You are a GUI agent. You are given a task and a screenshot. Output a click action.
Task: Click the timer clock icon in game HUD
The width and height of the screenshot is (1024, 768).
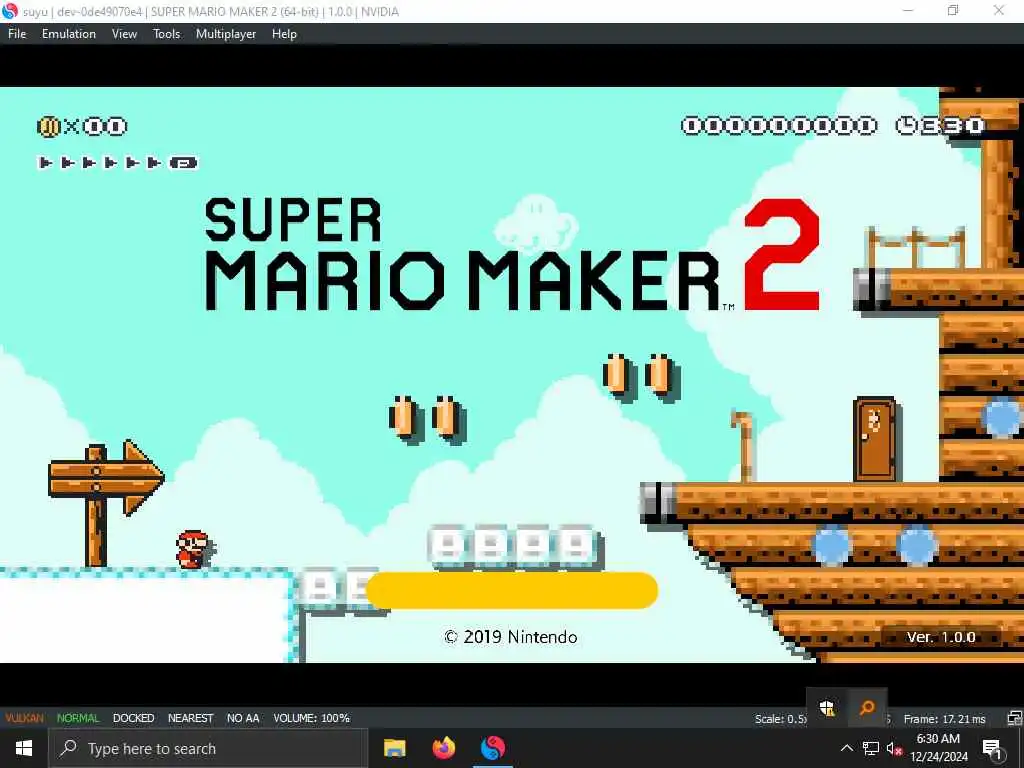(x=906, y=125)
